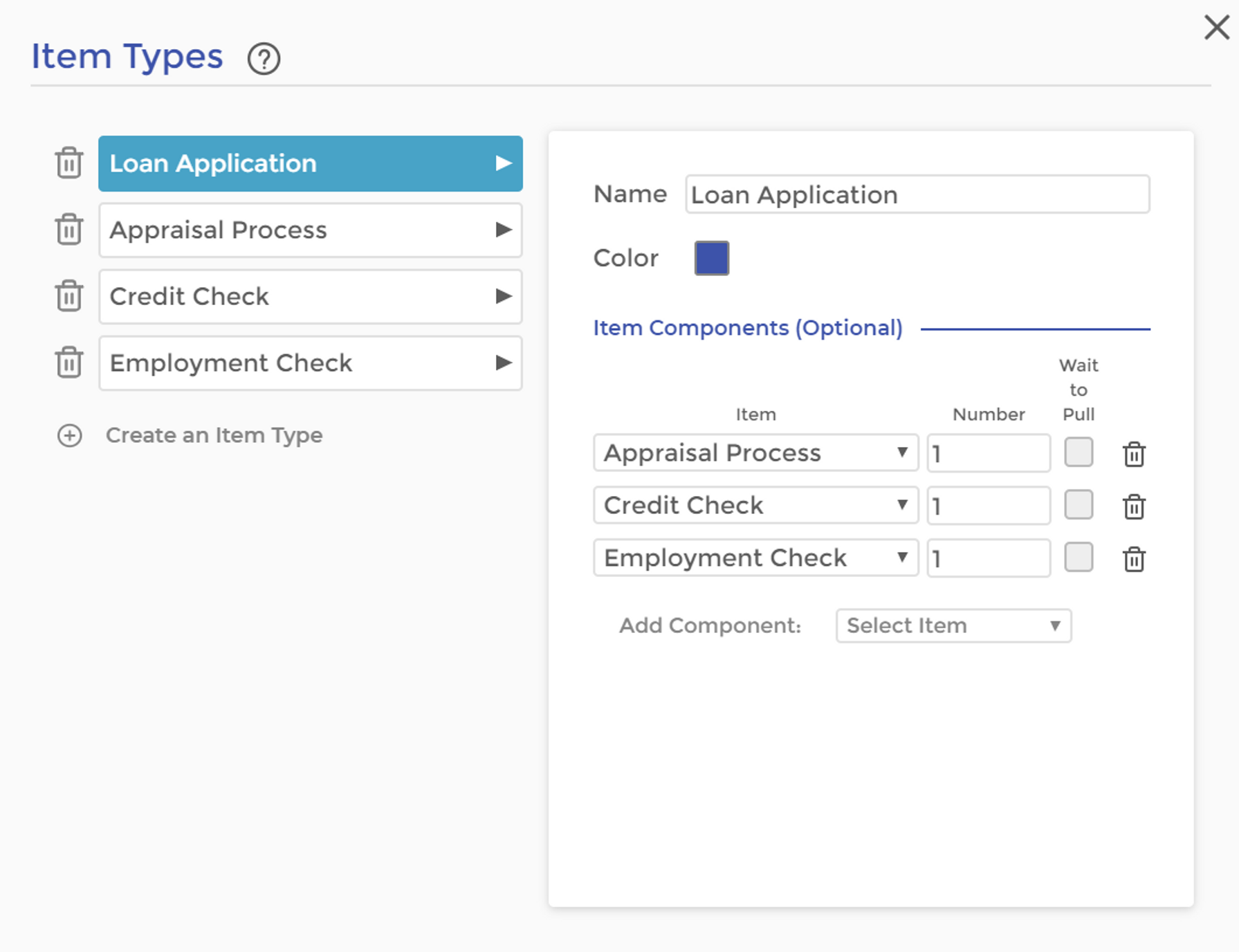
Task: Check Wait to Pull for Employment Check
Action: point(1079,558)
